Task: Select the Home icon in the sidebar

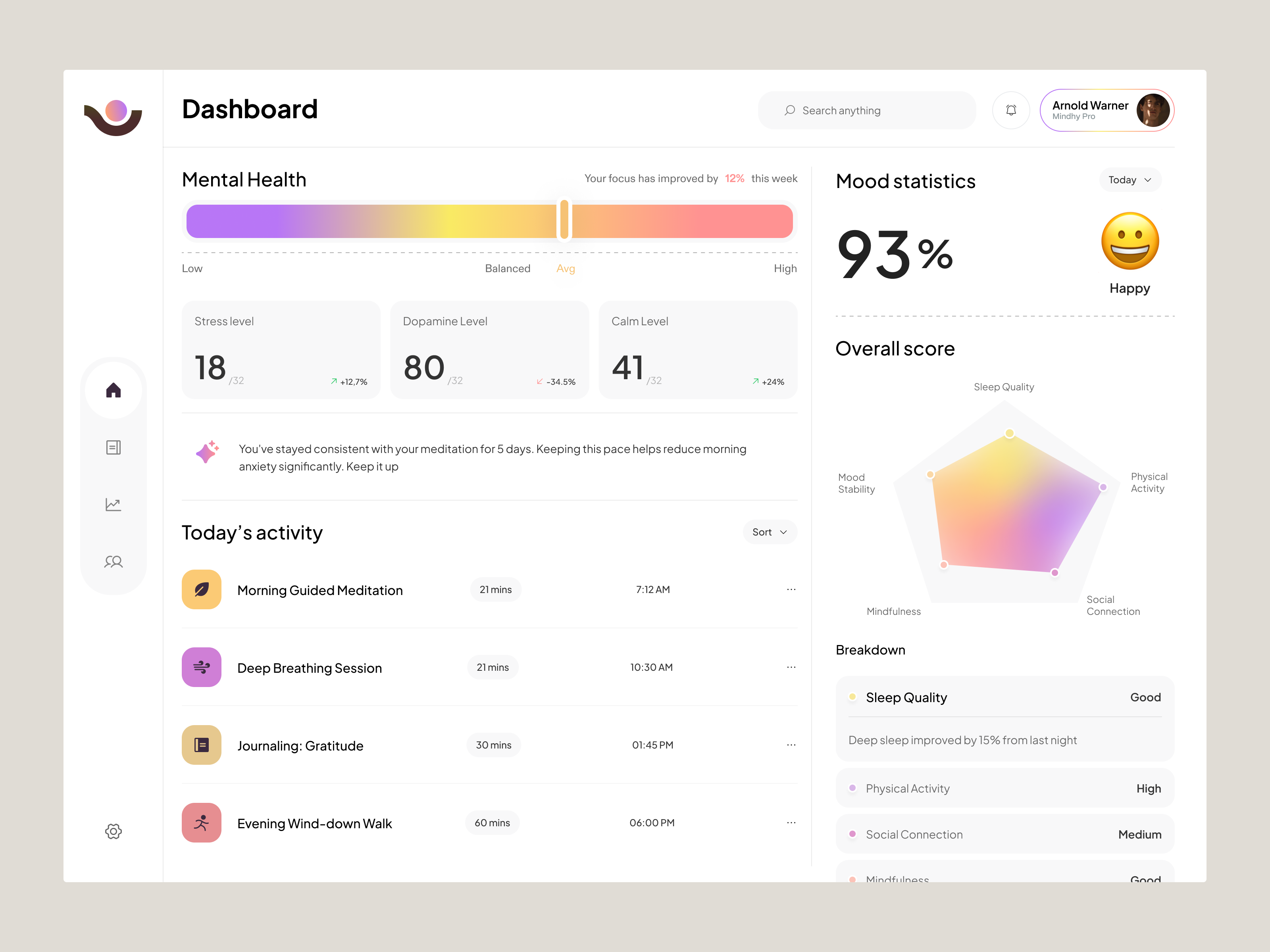Action: (113, 390)
